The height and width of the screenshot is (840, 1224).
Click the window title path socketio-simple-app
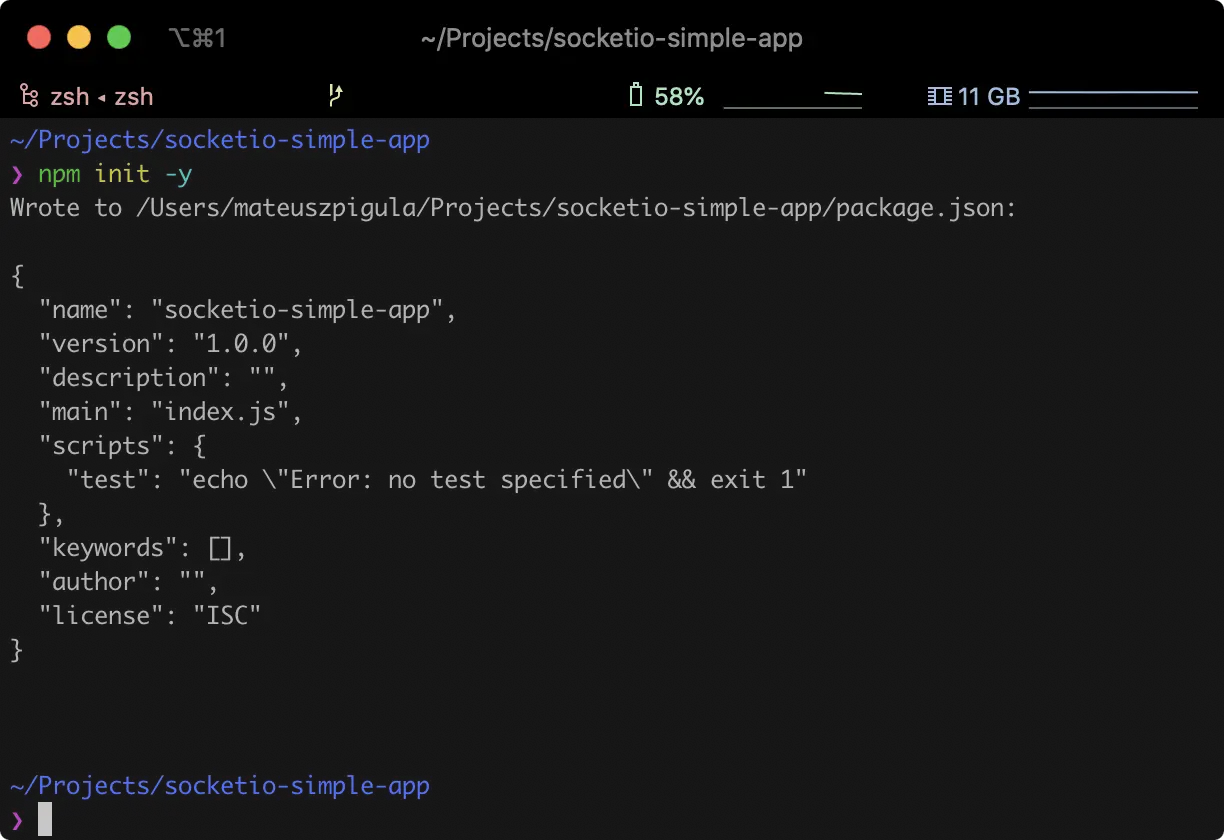point(612,38)
